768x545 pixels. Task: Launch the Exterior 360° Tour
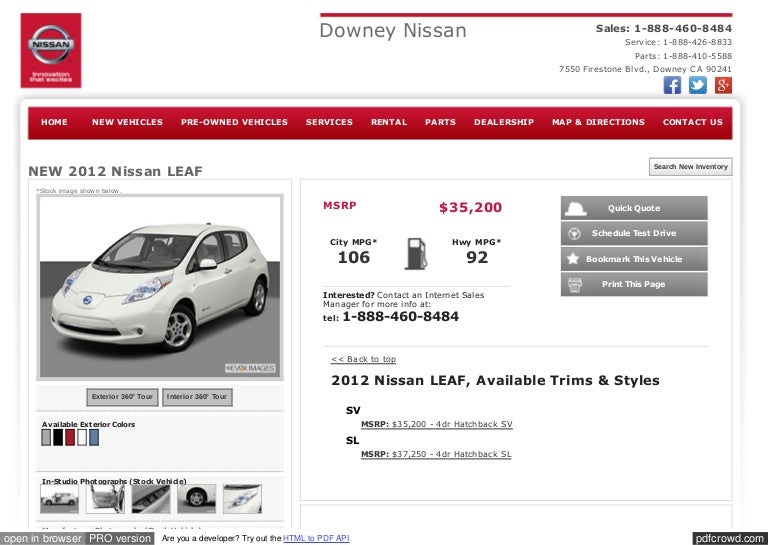[x=122, y=397]
